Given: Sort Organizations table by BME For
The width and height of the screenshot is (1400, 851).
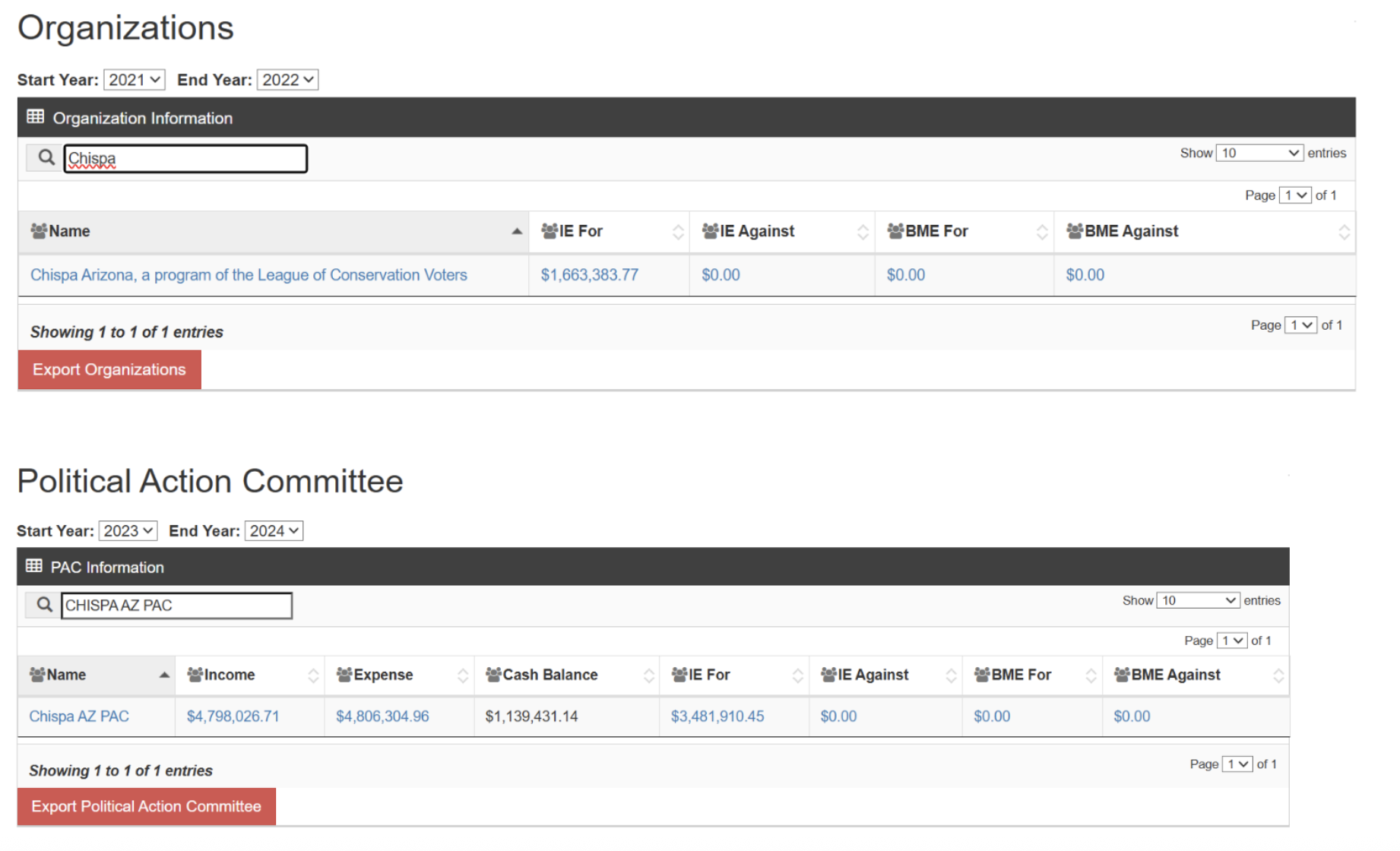Looking at the screenshot, I should 964,232.
